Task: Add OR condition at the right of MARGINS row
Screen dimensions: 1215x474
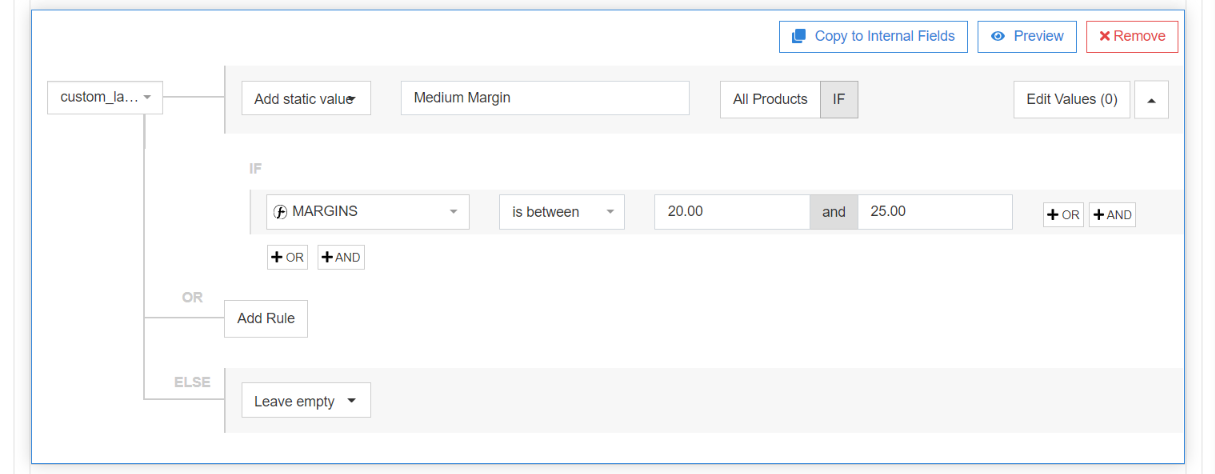Action: pos(1063,214)
